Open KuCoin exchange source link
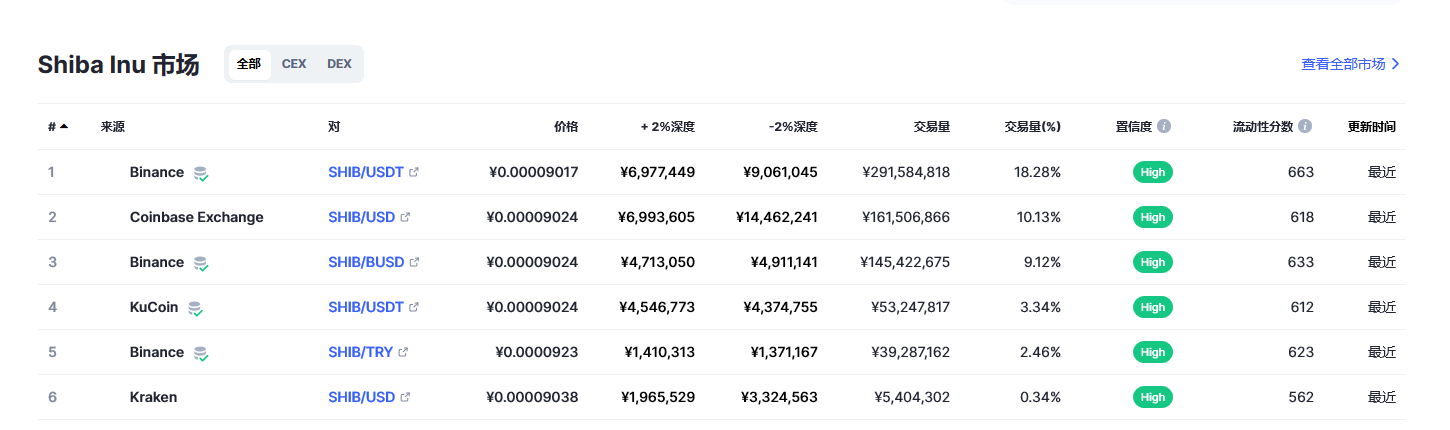The image size is (1450, 430). pos(154,307)
